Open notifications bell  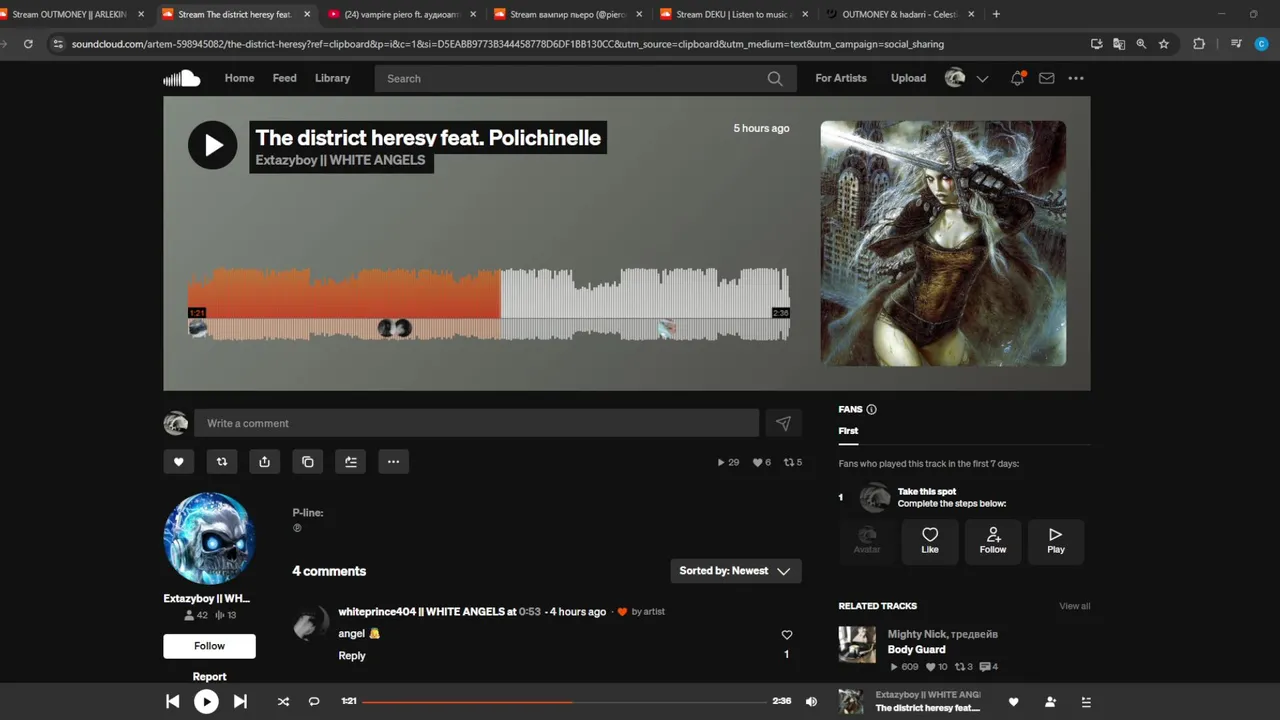coord(1017,78)
